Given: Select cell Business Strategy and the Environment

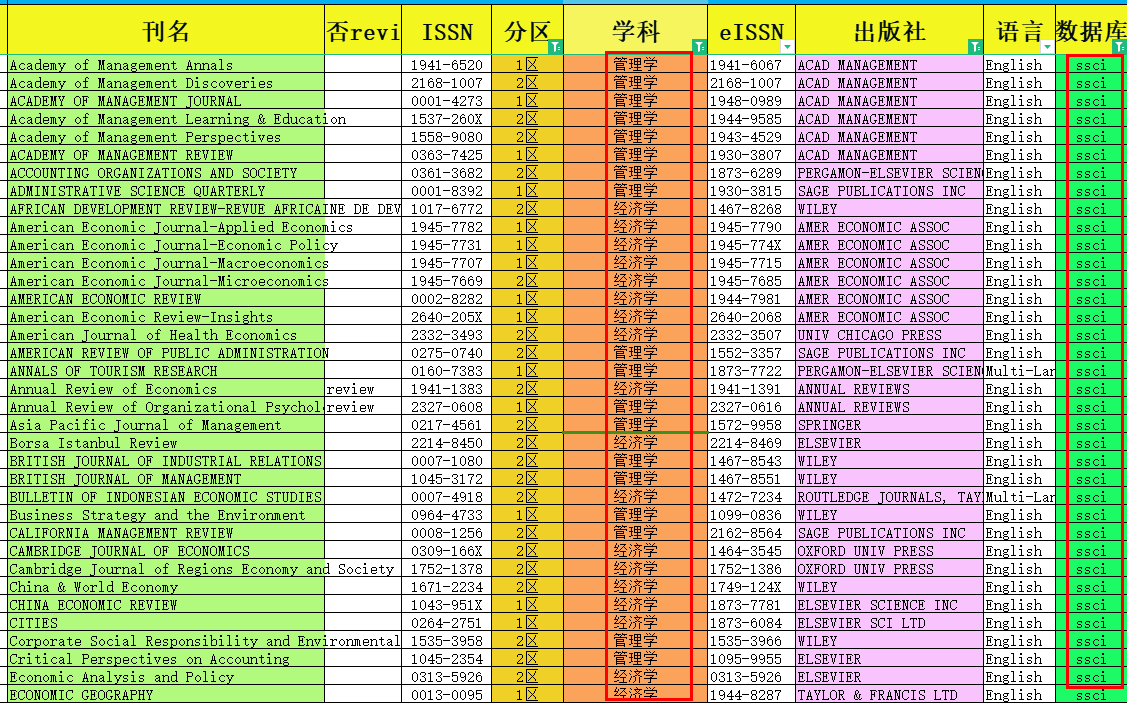Looking at the screenshot, I should coord(166,515).
